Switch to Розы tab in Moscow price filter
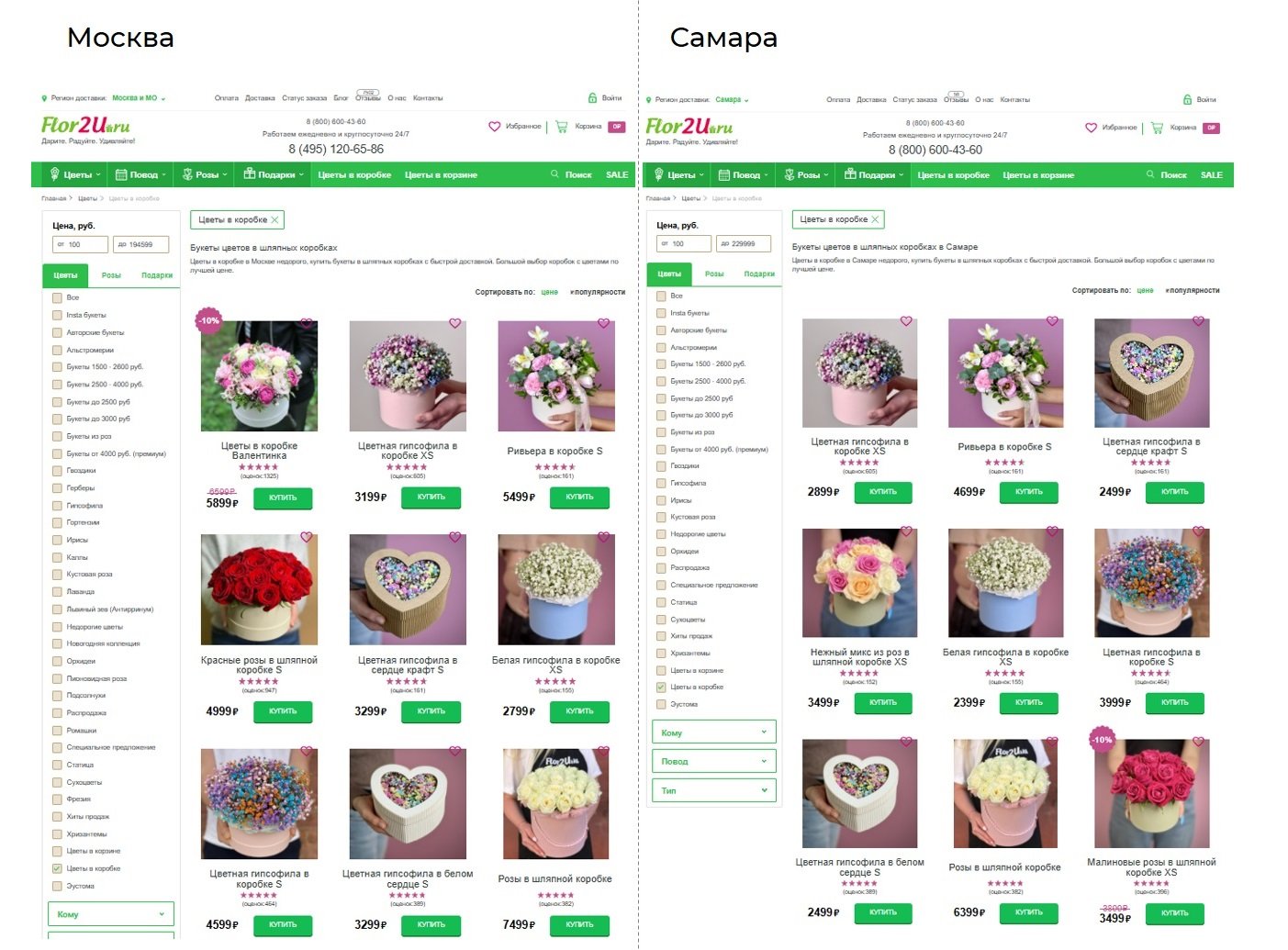This screenshot has height=950, width=1288. 111,275
